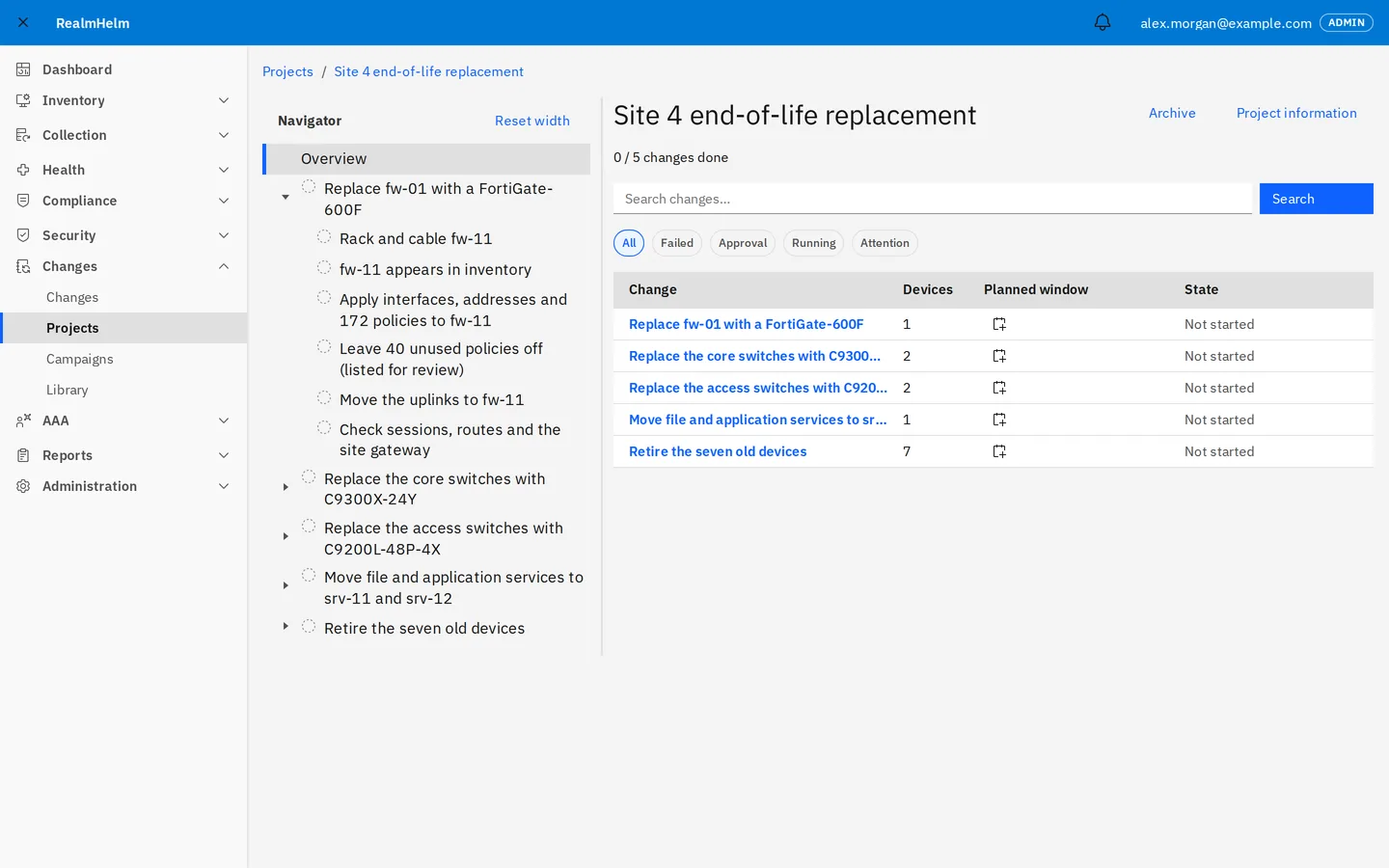Click the Collection sidebar icon
The height and width of the screenshot is (868, 1389).
pos(23,135)
